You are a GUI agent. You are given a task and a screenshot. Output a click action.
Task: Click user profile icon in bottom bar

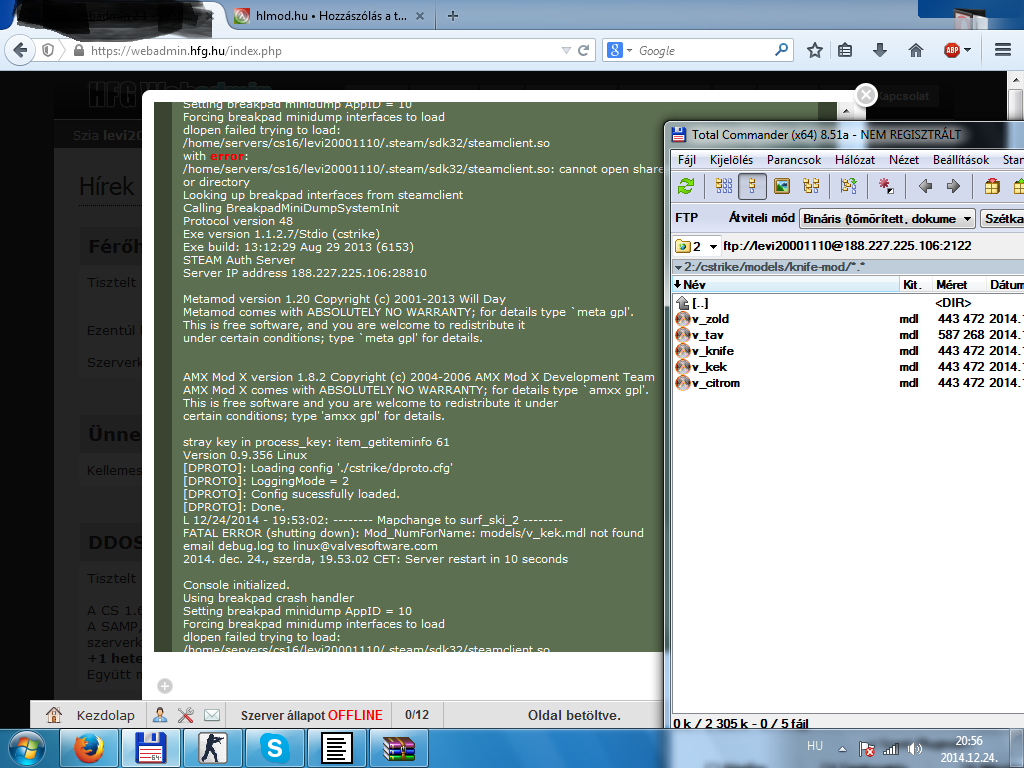(160, 715)
